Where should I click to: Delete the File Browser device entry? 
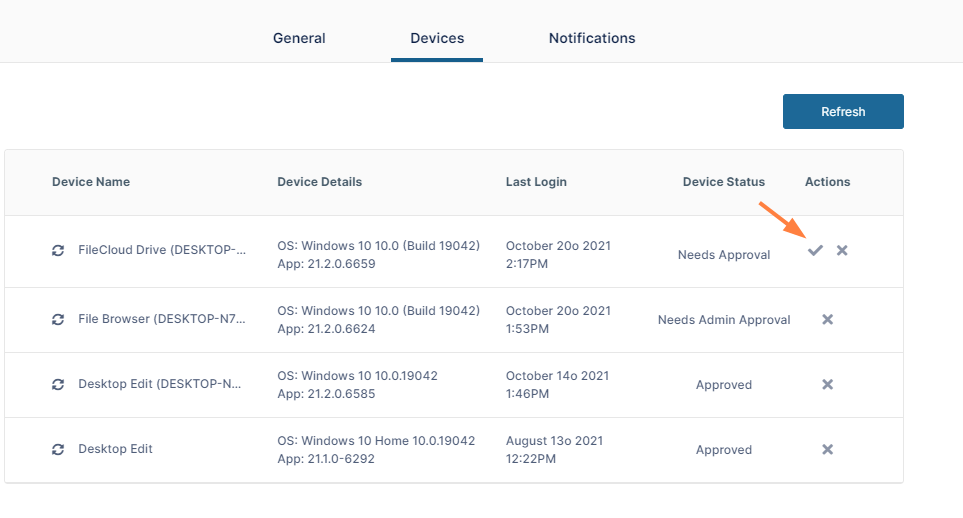[827, 320]
